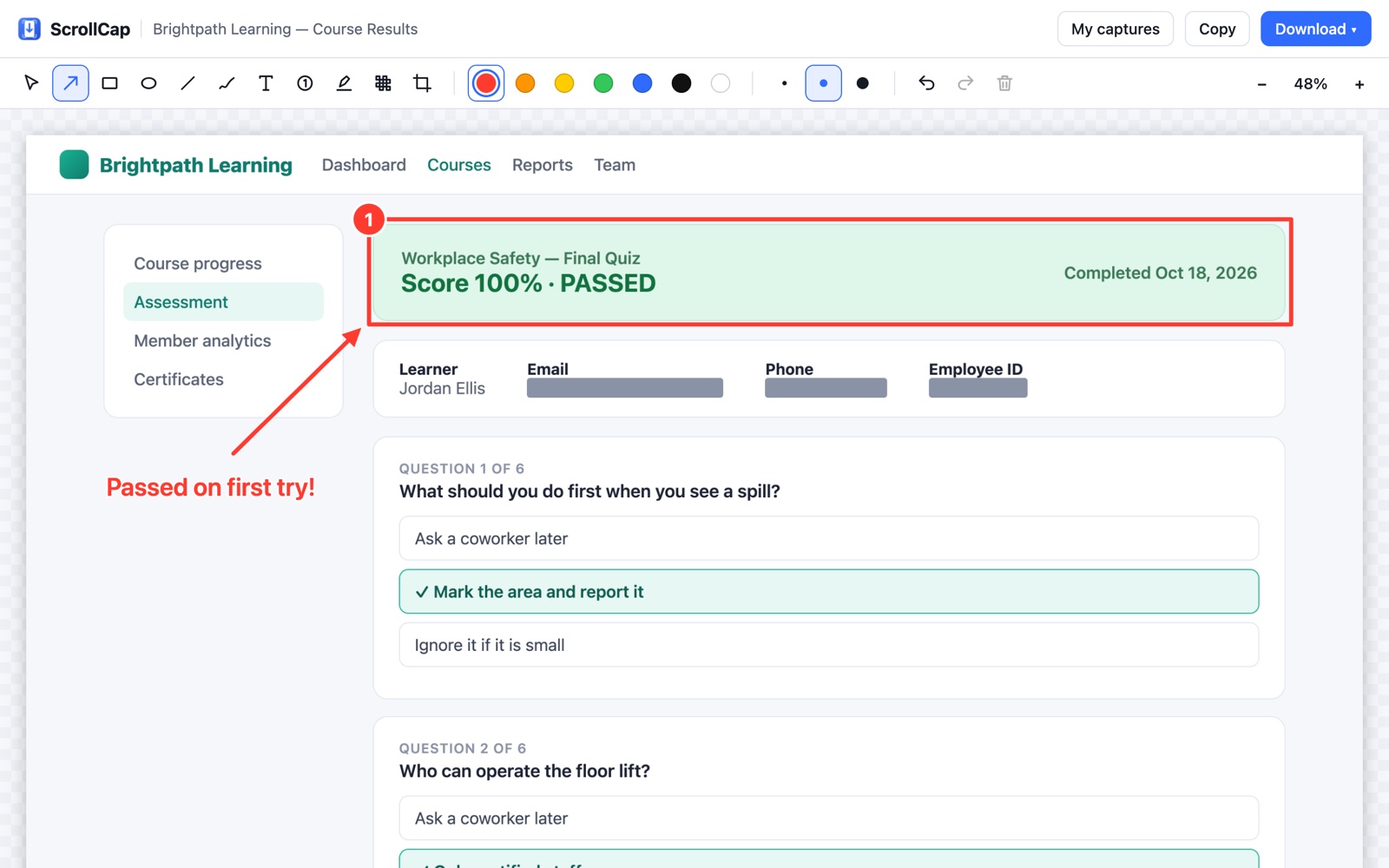Open Member analytics in sidebar

[x=223, y=340]
